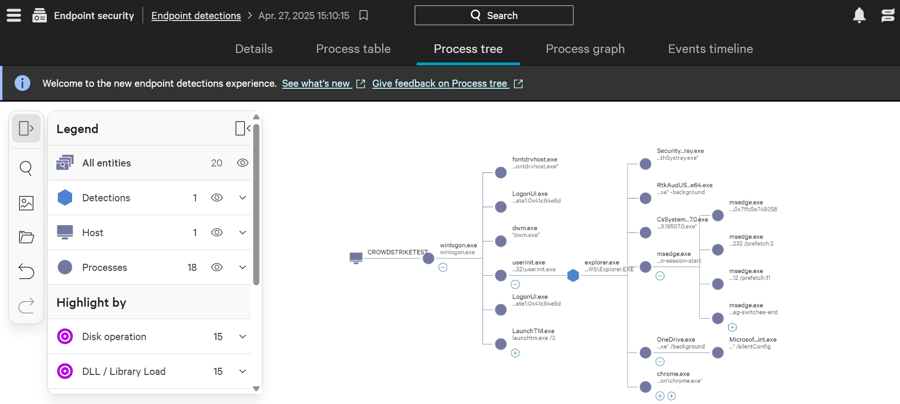
Task: Select the CROWDSTRIKETEST host node
Action: pyautogui.click(x=356, y=258)
